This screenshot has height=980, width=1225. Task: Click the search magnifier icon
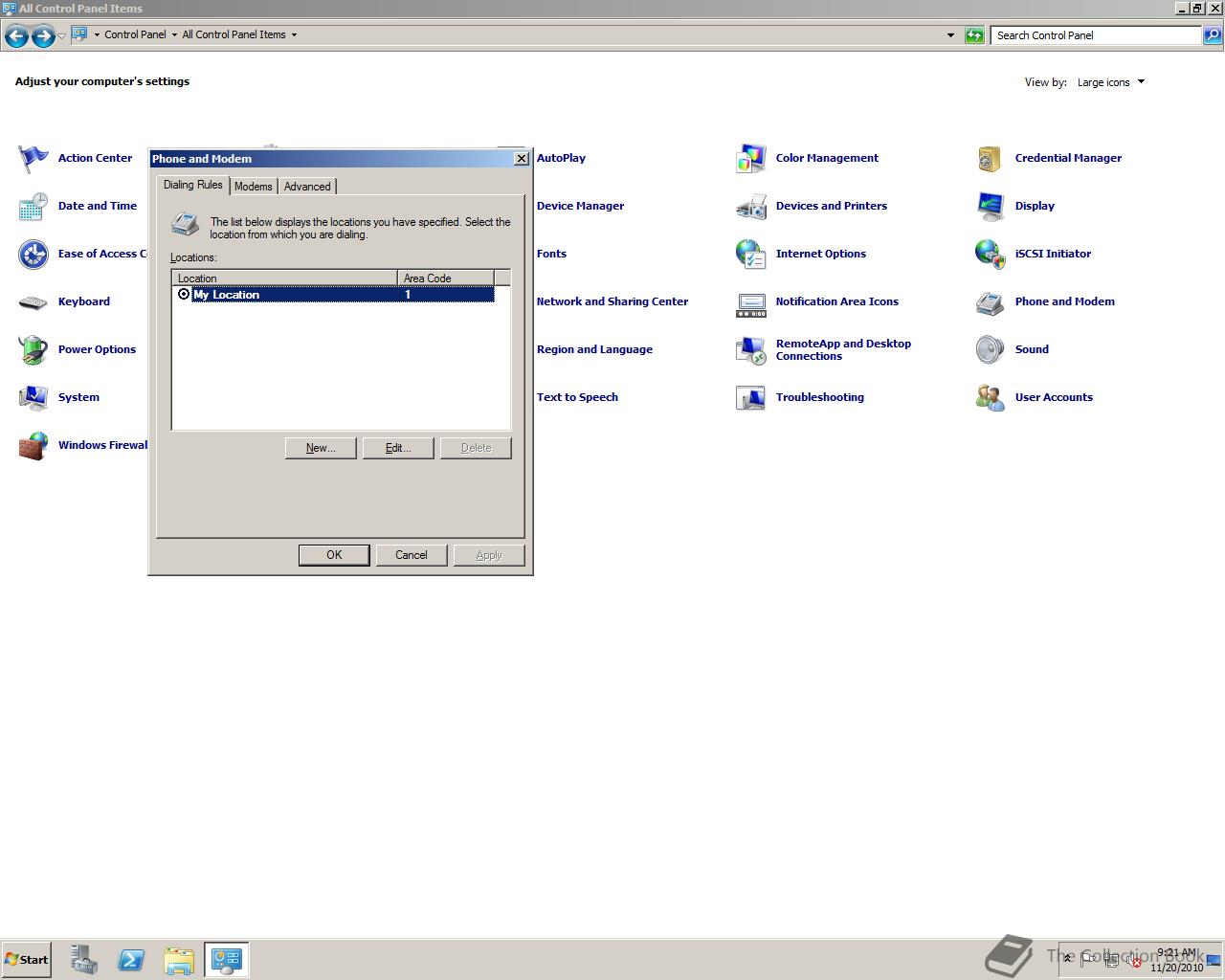click(x=1213, y=35)
